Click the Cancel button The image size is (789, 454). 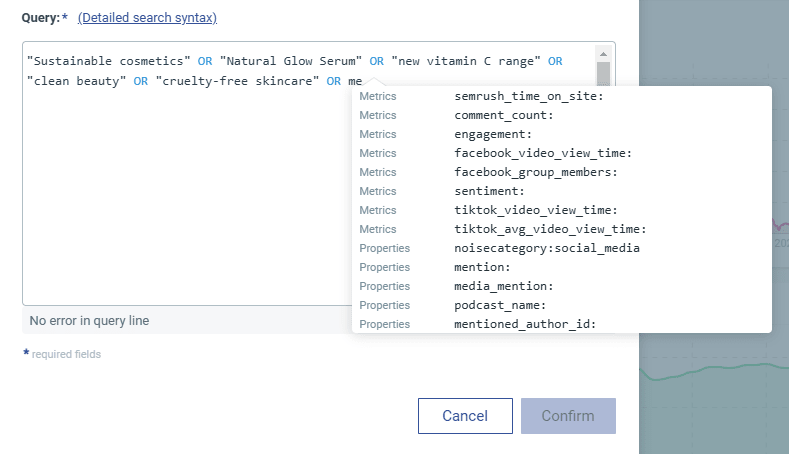pos(464,416)
